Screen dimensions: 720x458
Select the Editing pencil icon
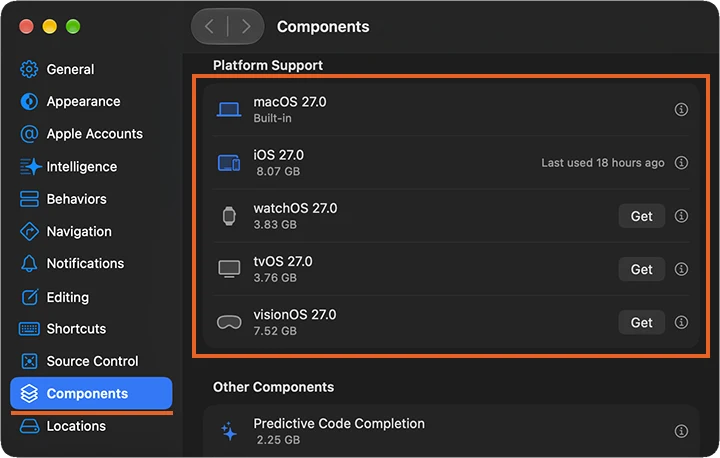(30, 297)
